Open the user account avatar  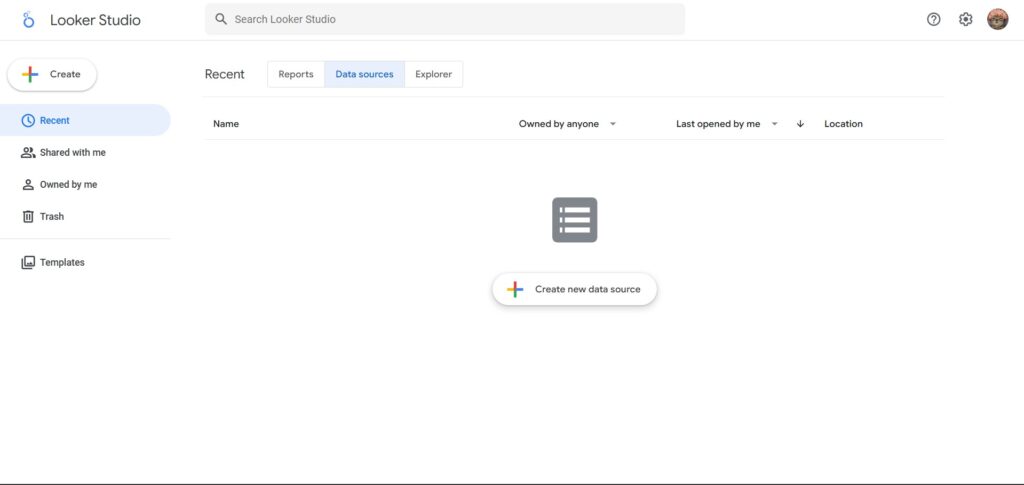pyautogui.click(x=997, y=20)
